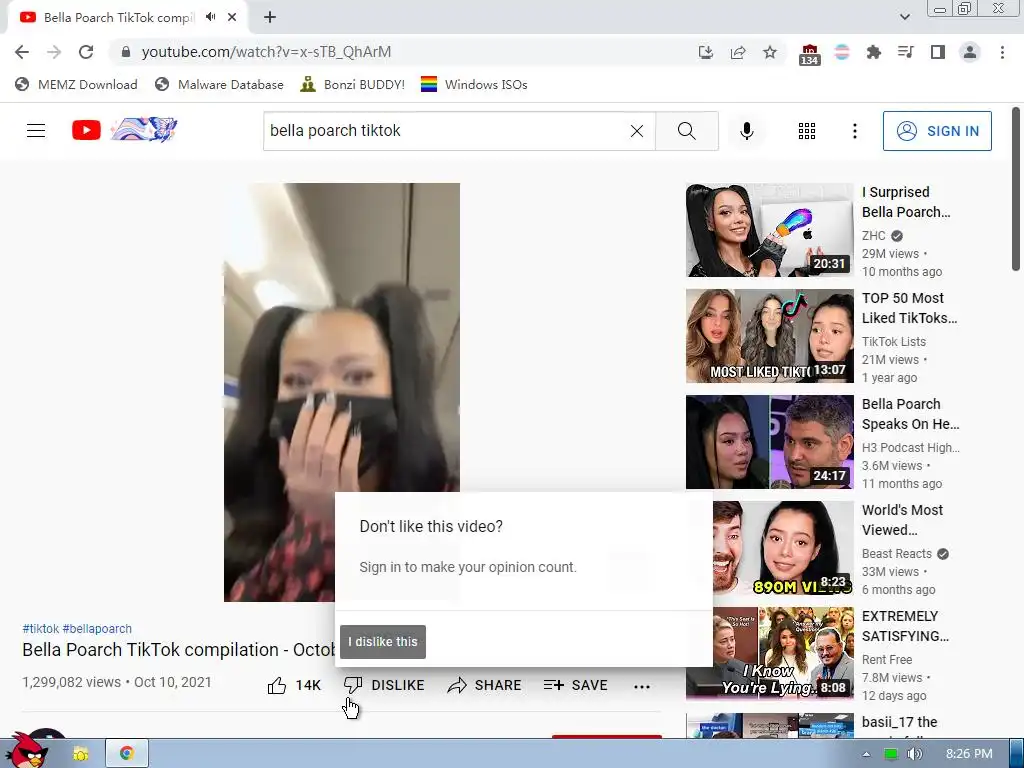Open the volume speaker tray icon
Screen dimensions: 1024x768
point(915,754)
